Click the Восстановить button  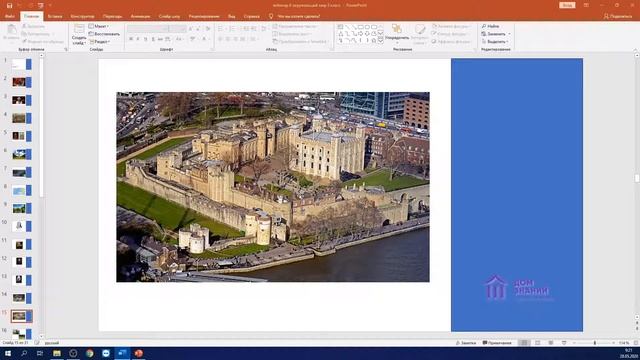pos(104,34)
